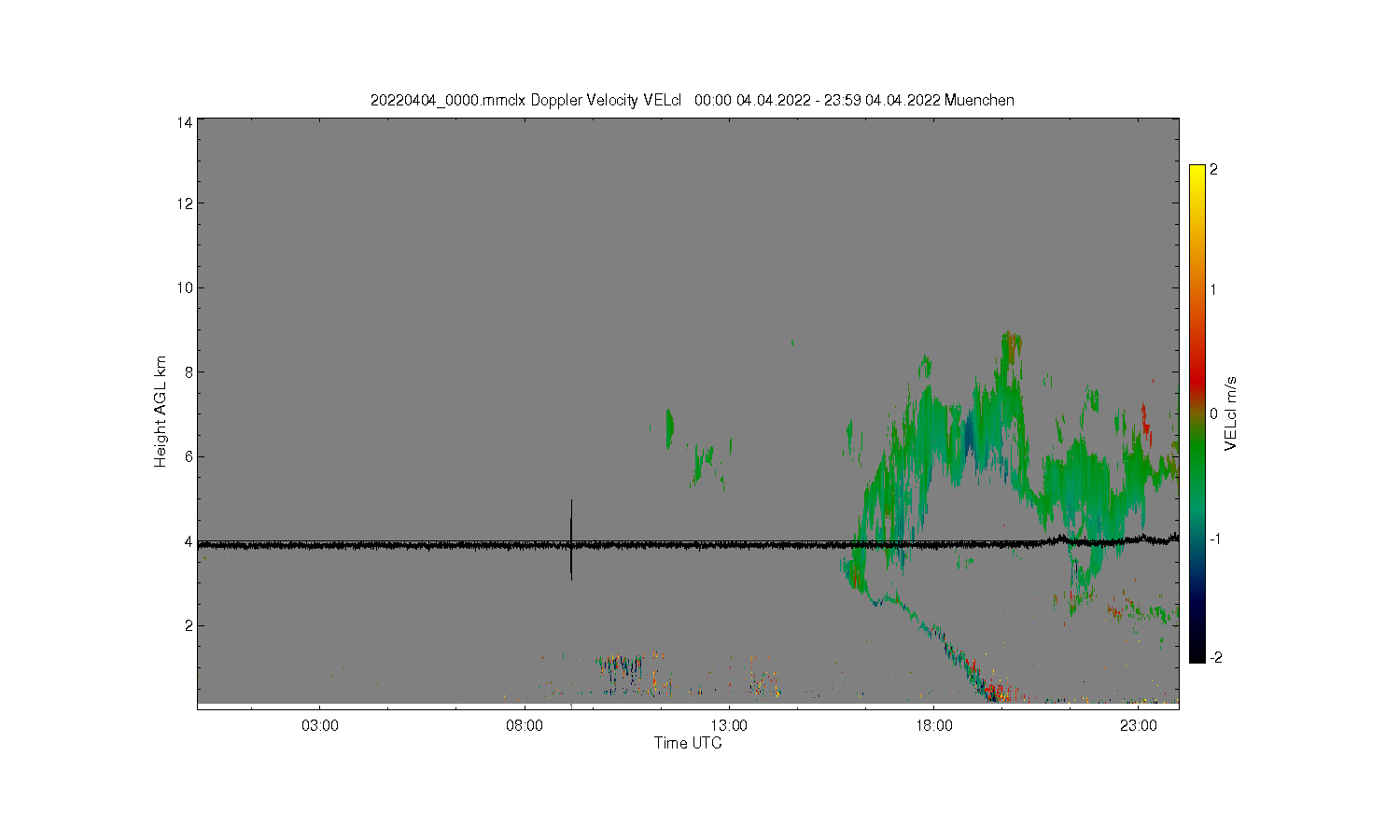Click the vertical velocity colorbar
This screenshot has height=840, width=1400.
pos(1197,413)
